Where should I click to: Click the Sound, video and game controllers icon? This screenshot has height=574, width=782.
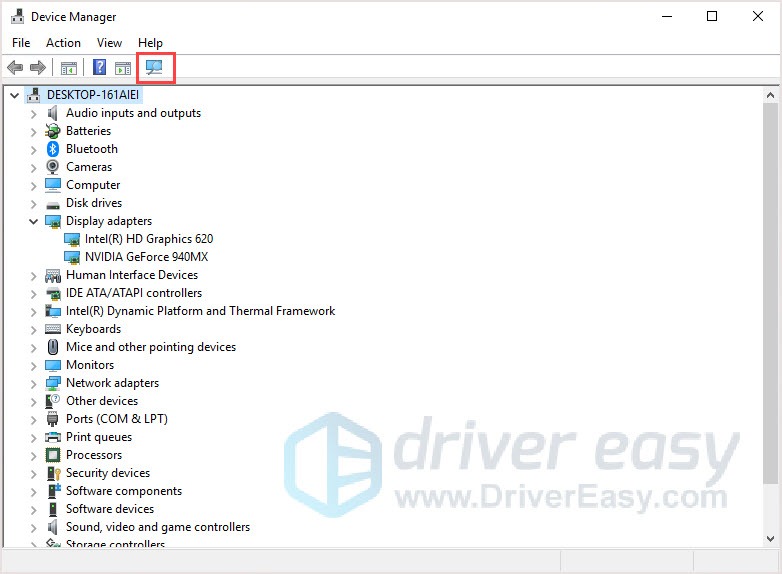tap(52, 527)
